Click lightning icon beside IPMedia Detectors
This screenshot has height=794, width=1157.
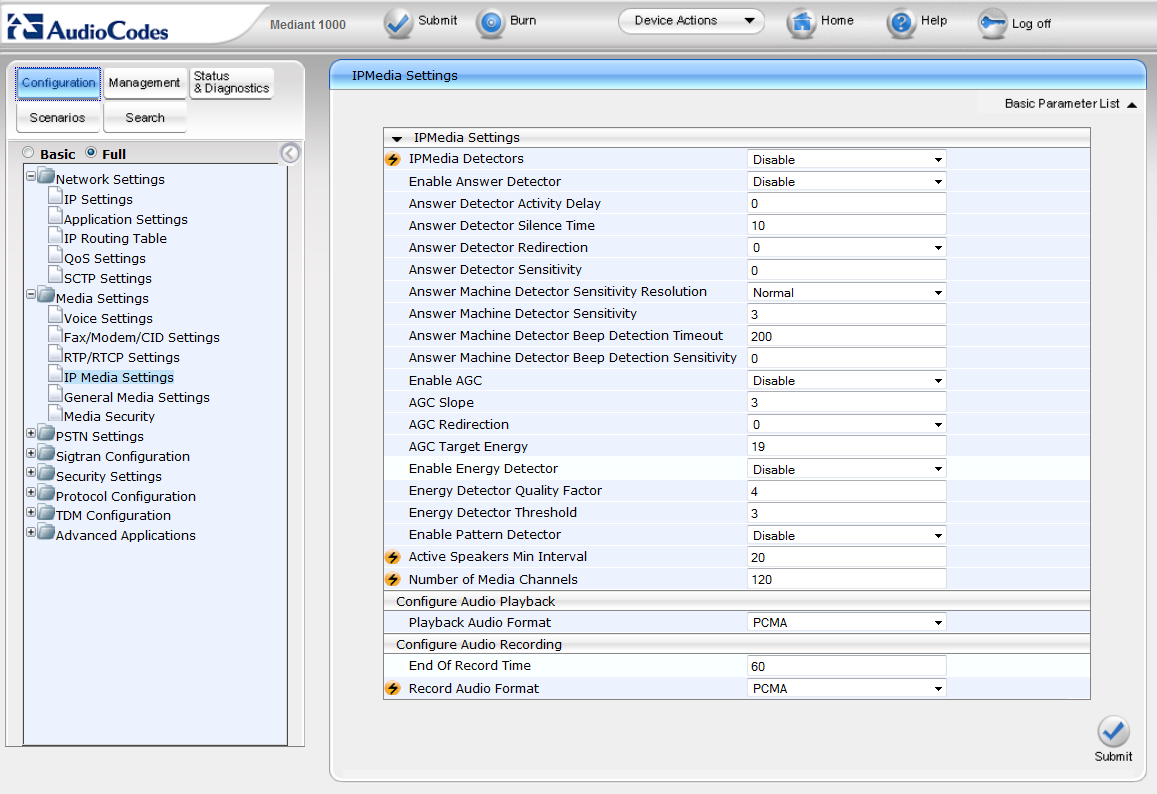pos(393,160)
